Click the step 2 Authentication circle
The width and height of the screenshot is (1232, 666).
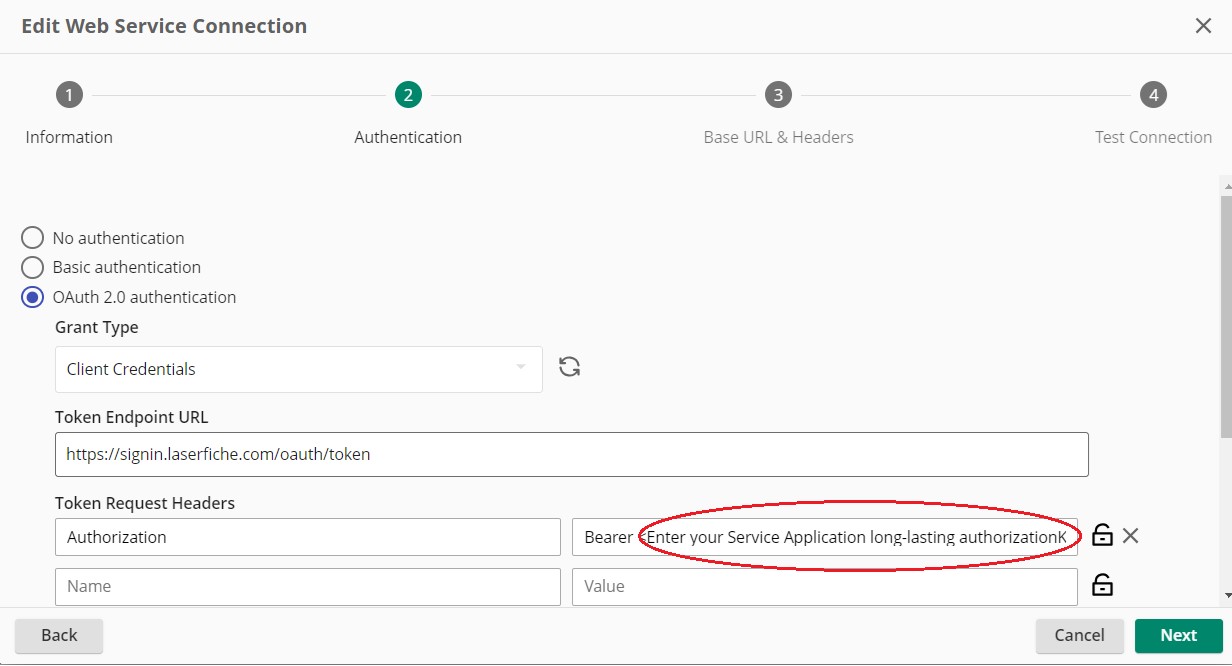(x=408, y=95)
